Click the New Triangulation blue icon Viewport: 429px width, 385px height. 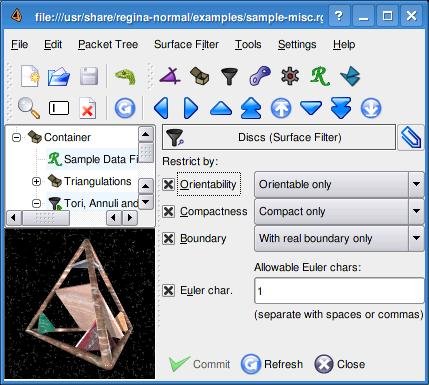350,76
